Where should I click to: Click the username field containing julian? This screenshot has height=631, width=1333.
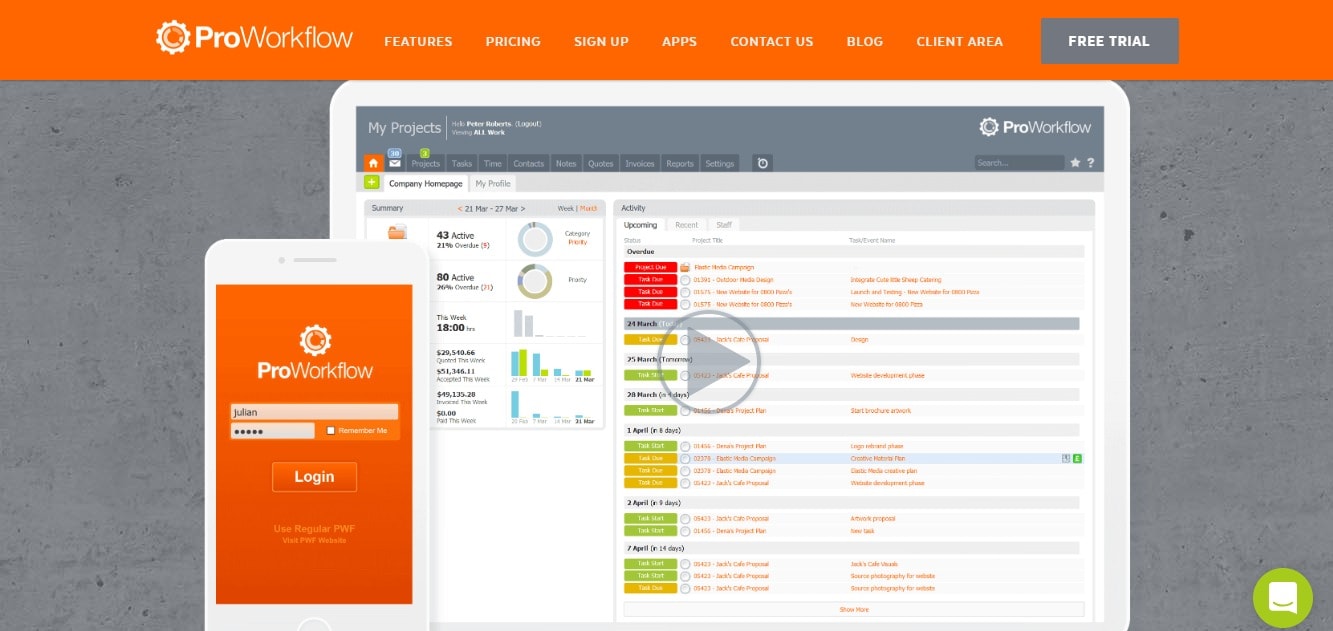(314, 412)
